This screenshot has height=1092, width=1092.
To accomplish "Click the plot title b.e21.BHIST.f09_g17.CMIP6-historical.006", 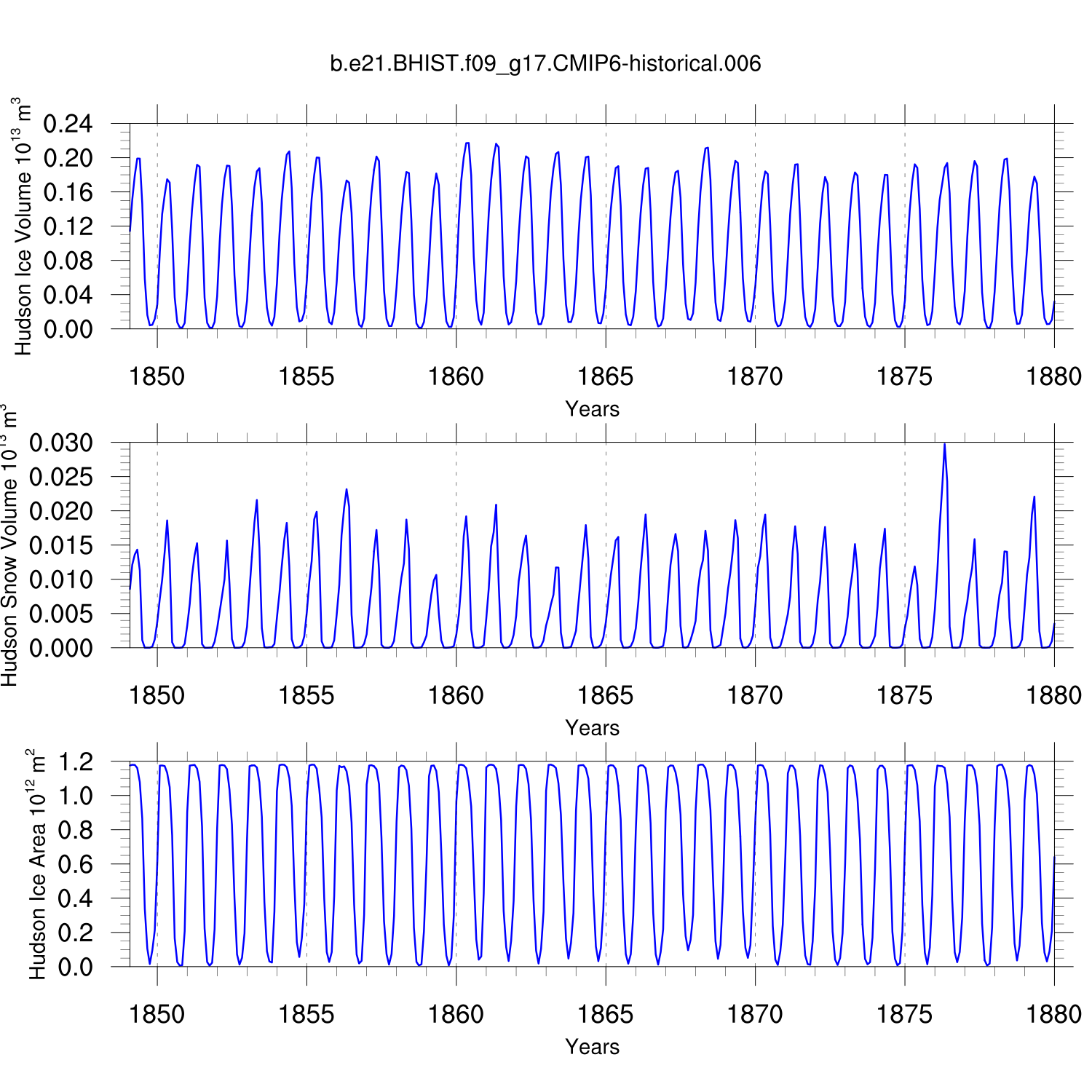I will [545, 64].
